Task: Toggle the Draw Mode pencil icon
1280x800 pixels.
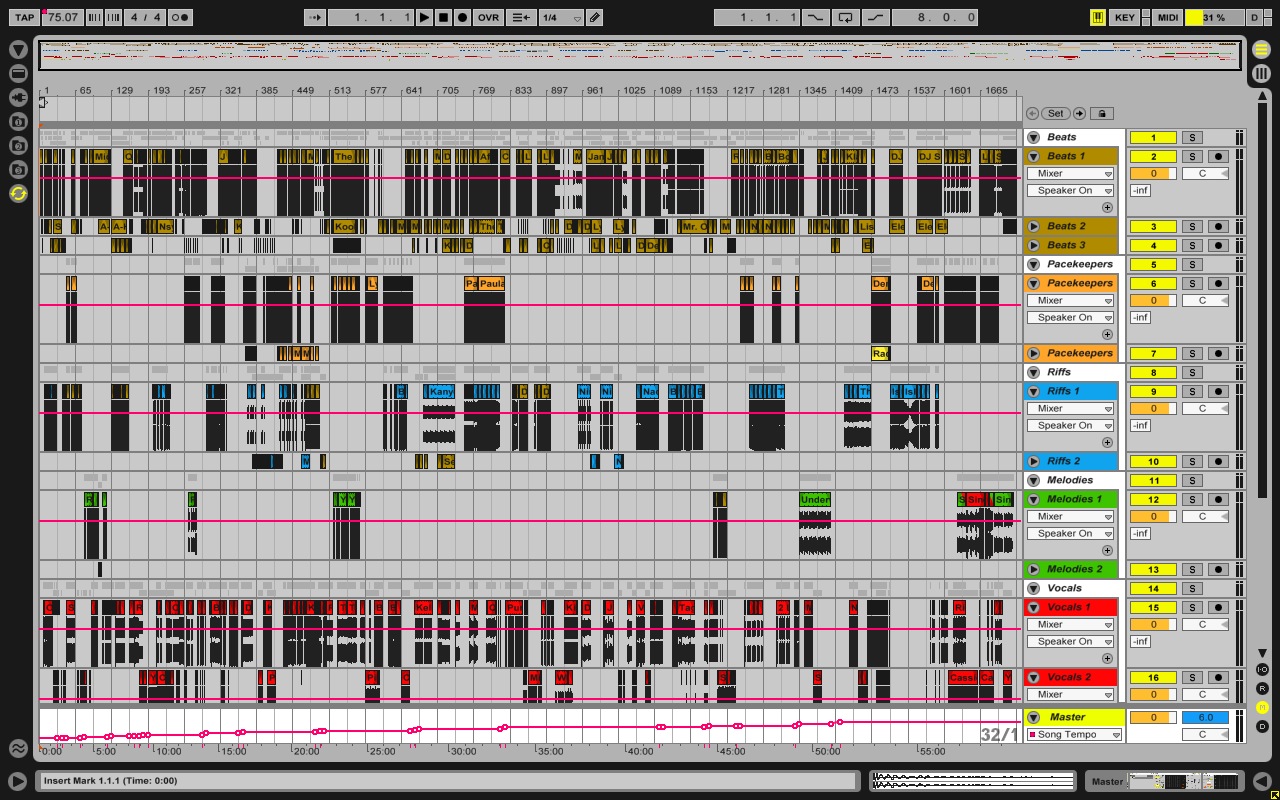Action: click(x=594, y=17)
